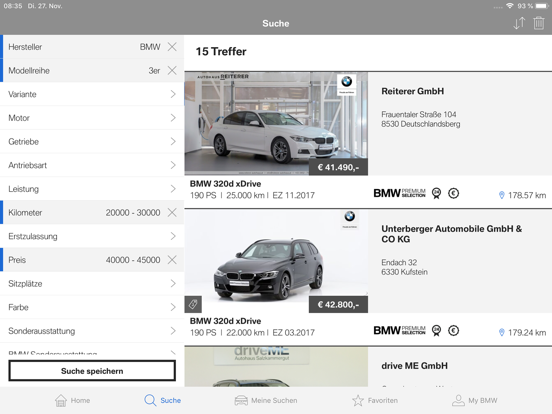The width and height of the screenshot is (552, 414).
Task: Tap the Hersteller filter row label
Action: pyautogui.click(x=25, y=47)
